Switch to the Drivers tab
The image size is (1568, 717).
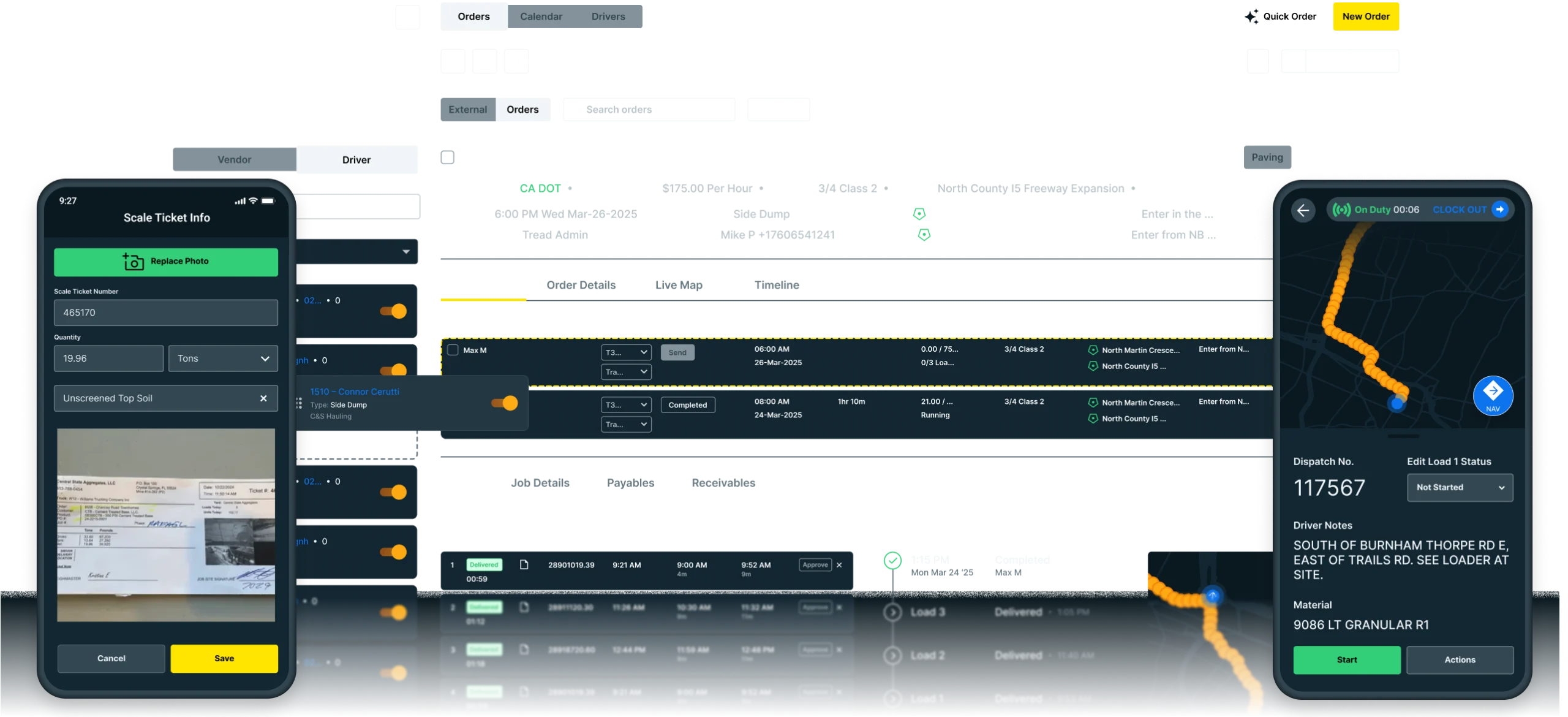tap(608, 17)
